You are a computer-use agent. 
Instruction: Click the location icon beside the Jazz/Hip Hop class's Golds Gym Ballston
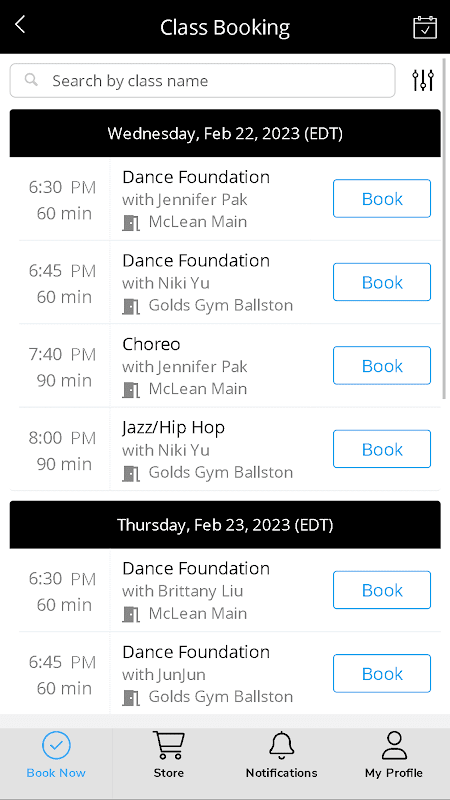pos(131,473)
